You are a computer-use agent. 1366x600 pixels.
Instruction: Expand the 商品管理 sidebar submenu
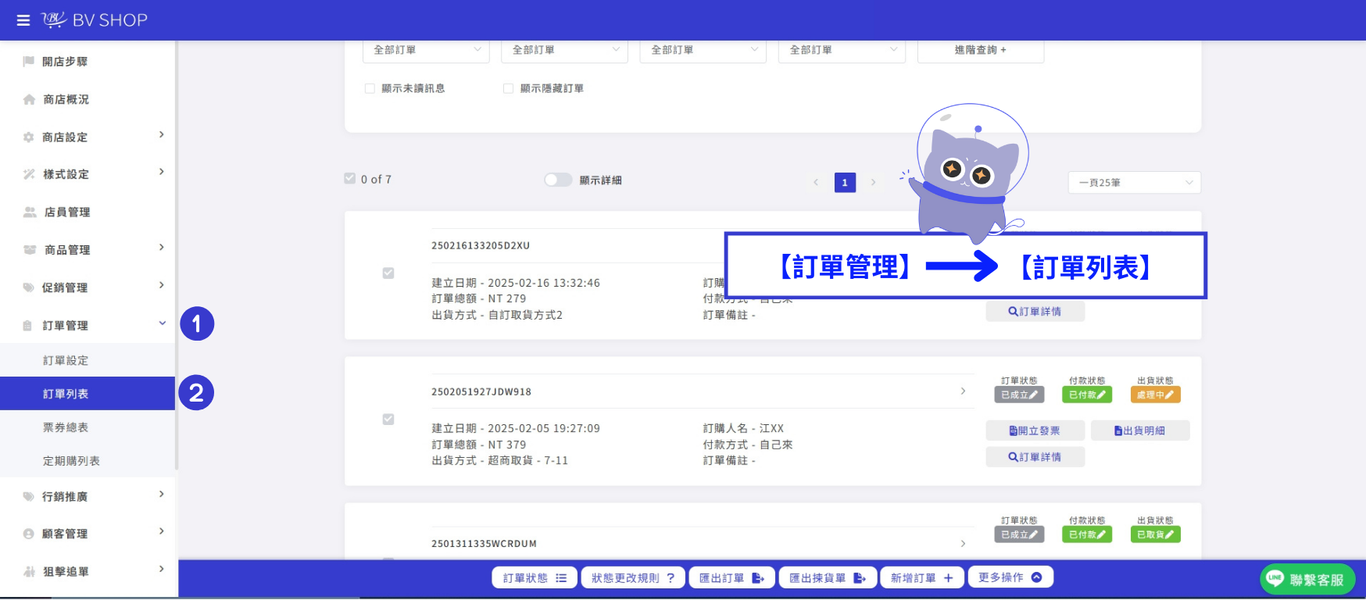162,249
